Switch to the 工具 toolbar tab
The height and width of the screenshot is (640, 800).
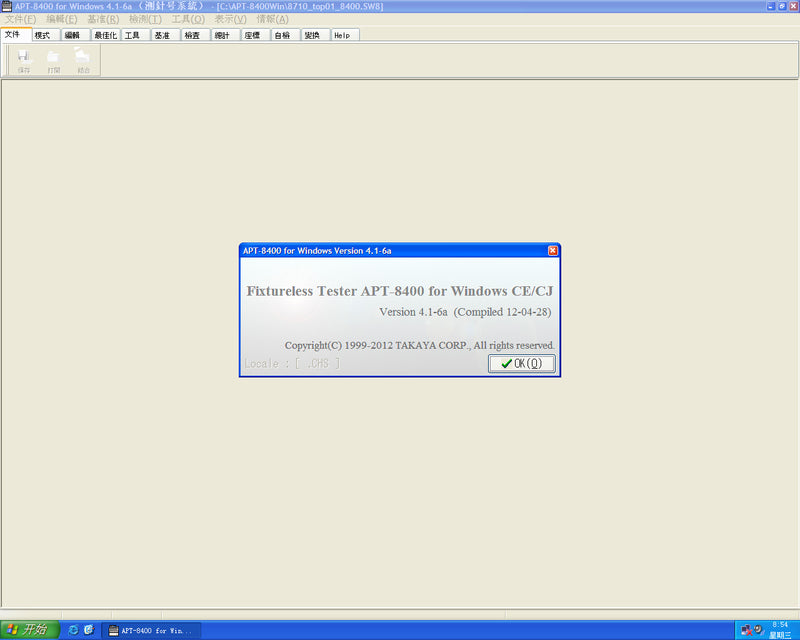(136, 35)
